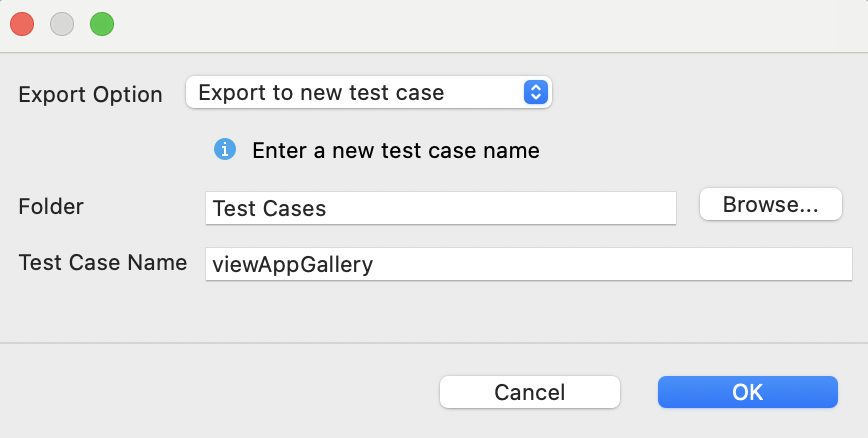The image size is (868, 438).
Task: Click the 'Enter a new test case name' message
Action: [x=395, y=151]
